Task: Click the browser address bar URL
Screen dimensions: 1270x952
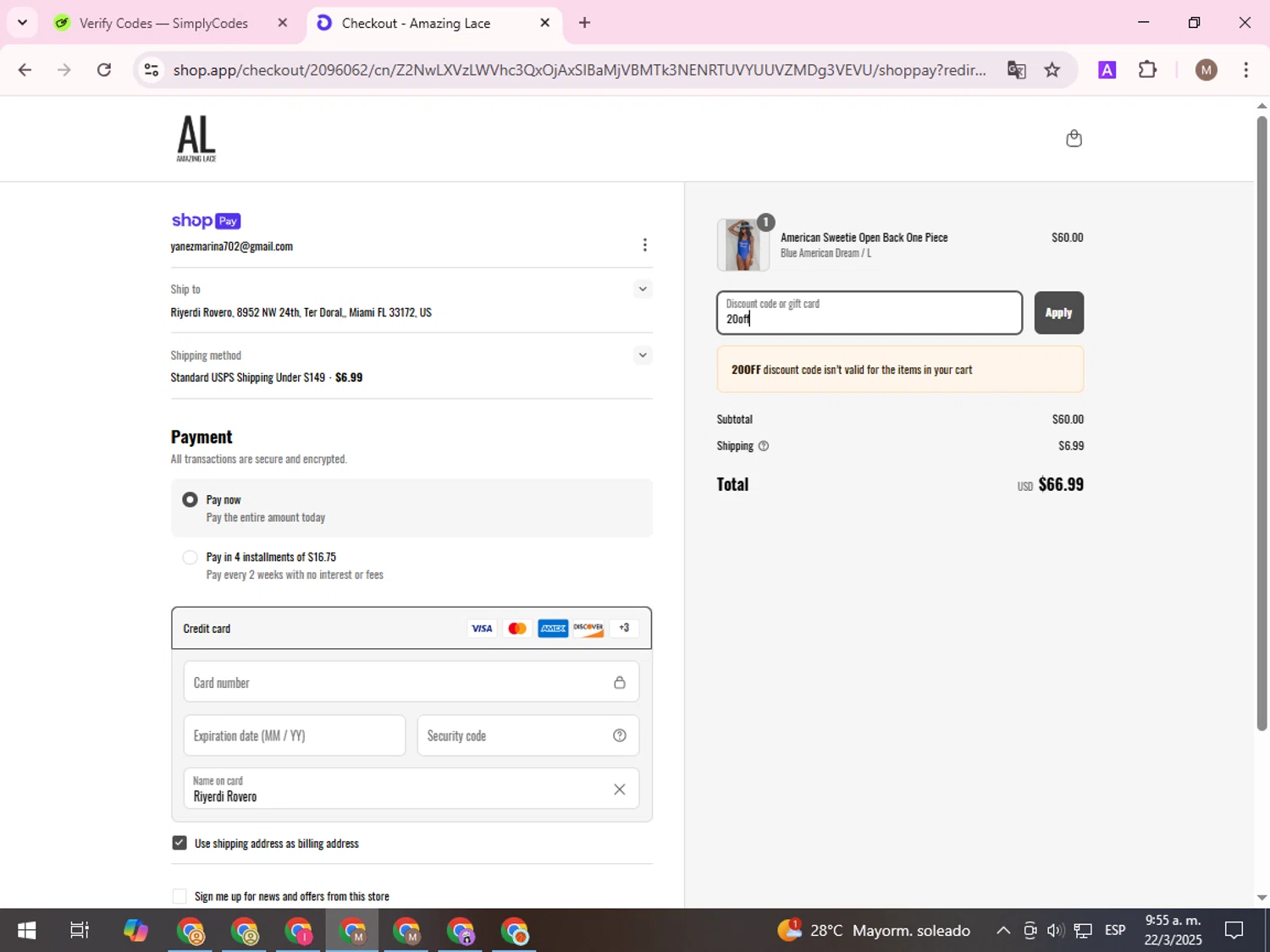Action: (x=579, y=69)
